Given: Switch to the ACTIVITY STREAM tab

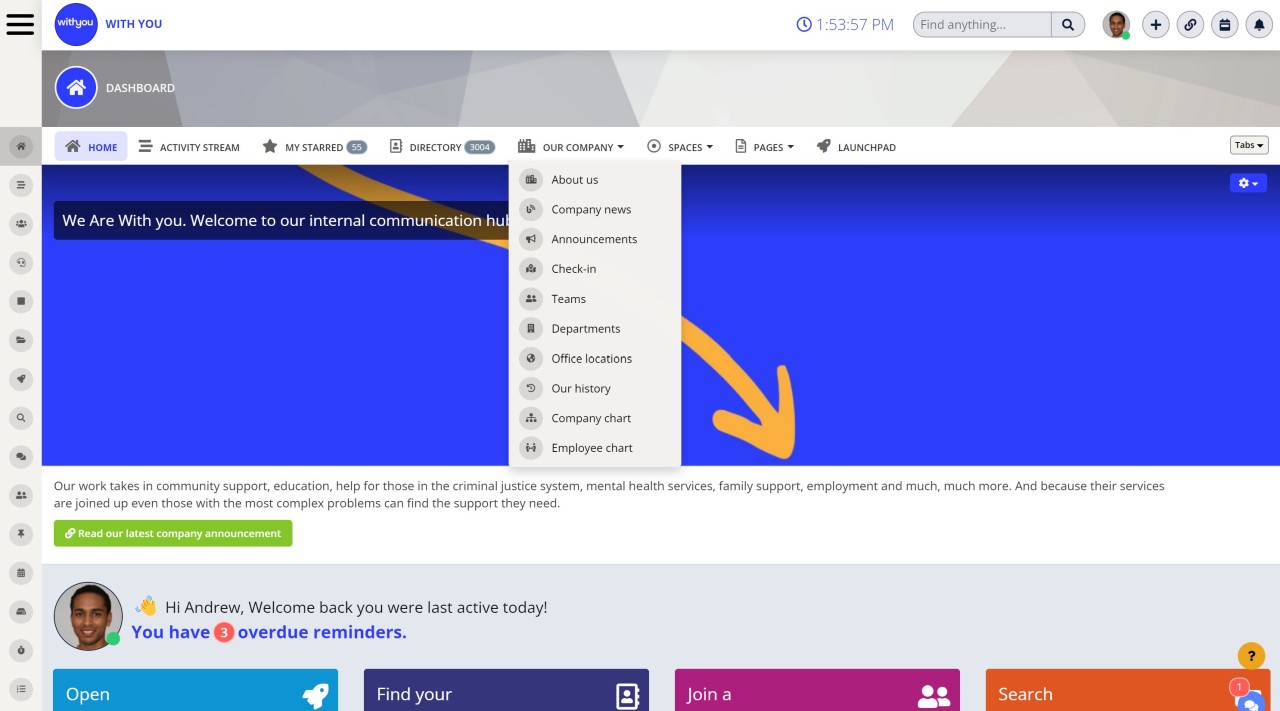Looking at the screenshot, I should click(x=189, y=146).
